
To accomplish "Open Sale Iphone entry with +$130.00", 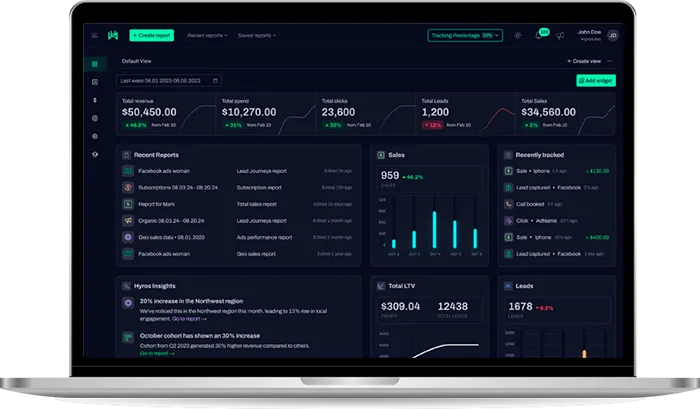I will (x=557, y=171).
